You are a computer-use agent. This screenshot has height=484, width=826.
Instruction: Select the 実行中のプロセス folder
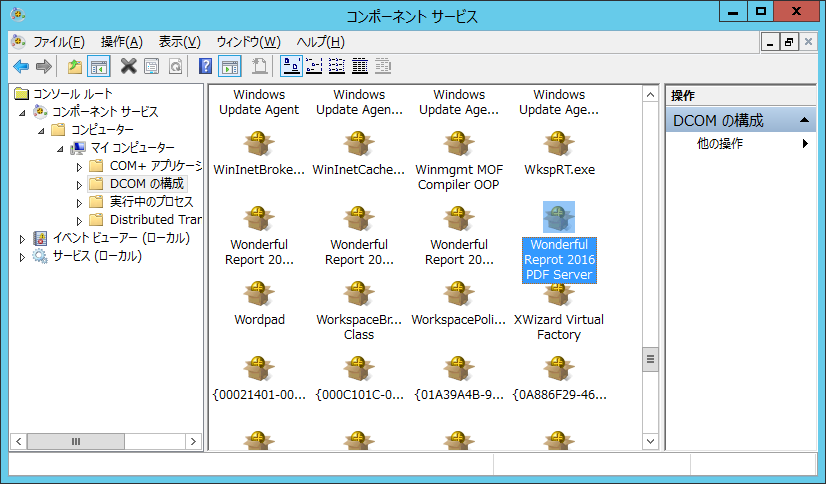151,202
